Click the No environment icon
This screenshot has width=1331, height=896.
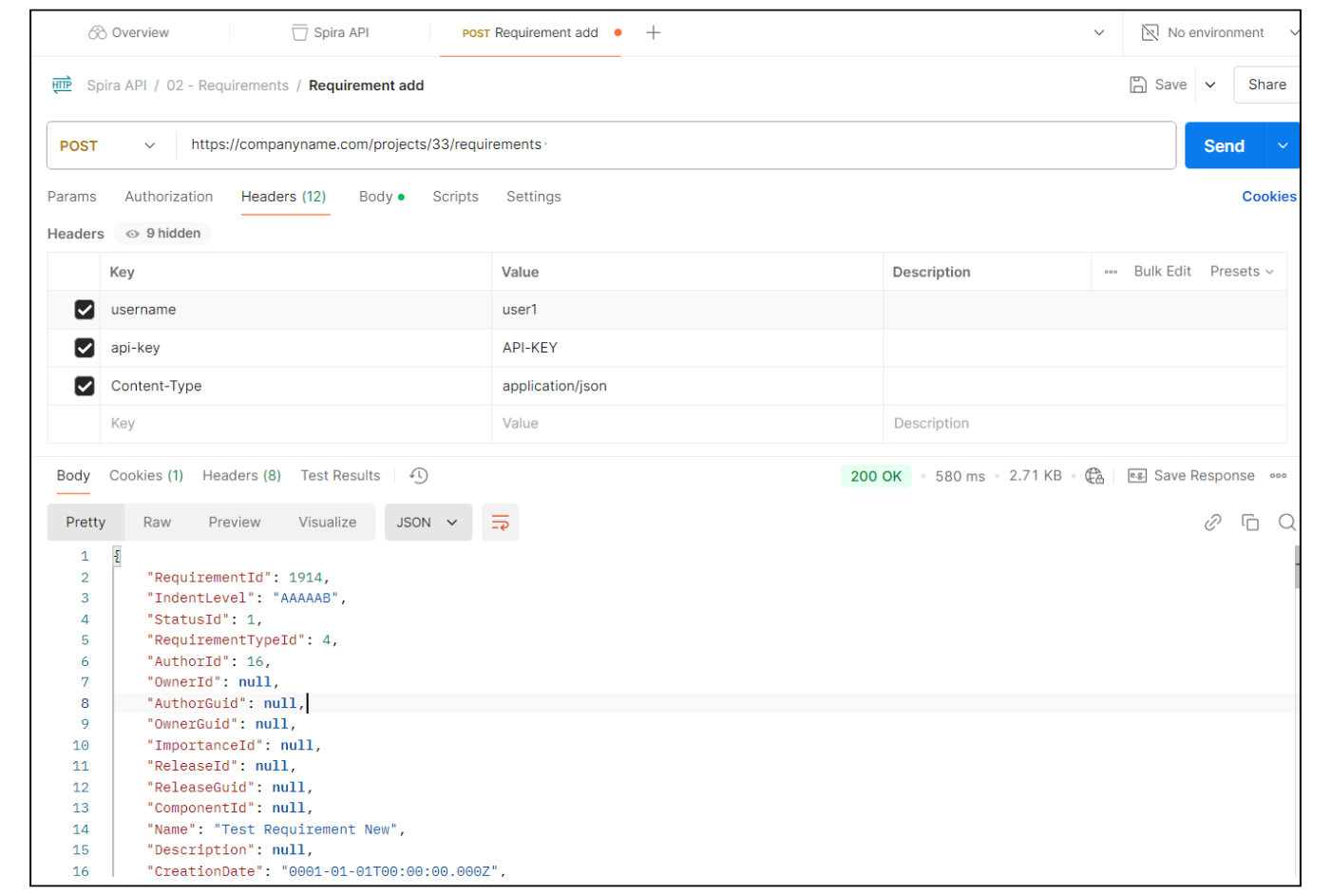[1150, 32]
